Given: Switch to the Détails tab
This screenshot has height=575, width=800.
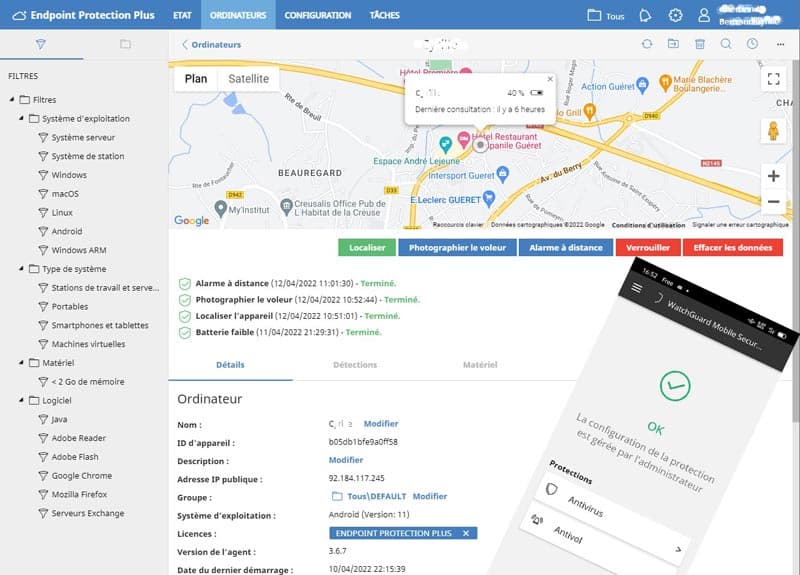Looking at the screenshot, I should [230, 365].
